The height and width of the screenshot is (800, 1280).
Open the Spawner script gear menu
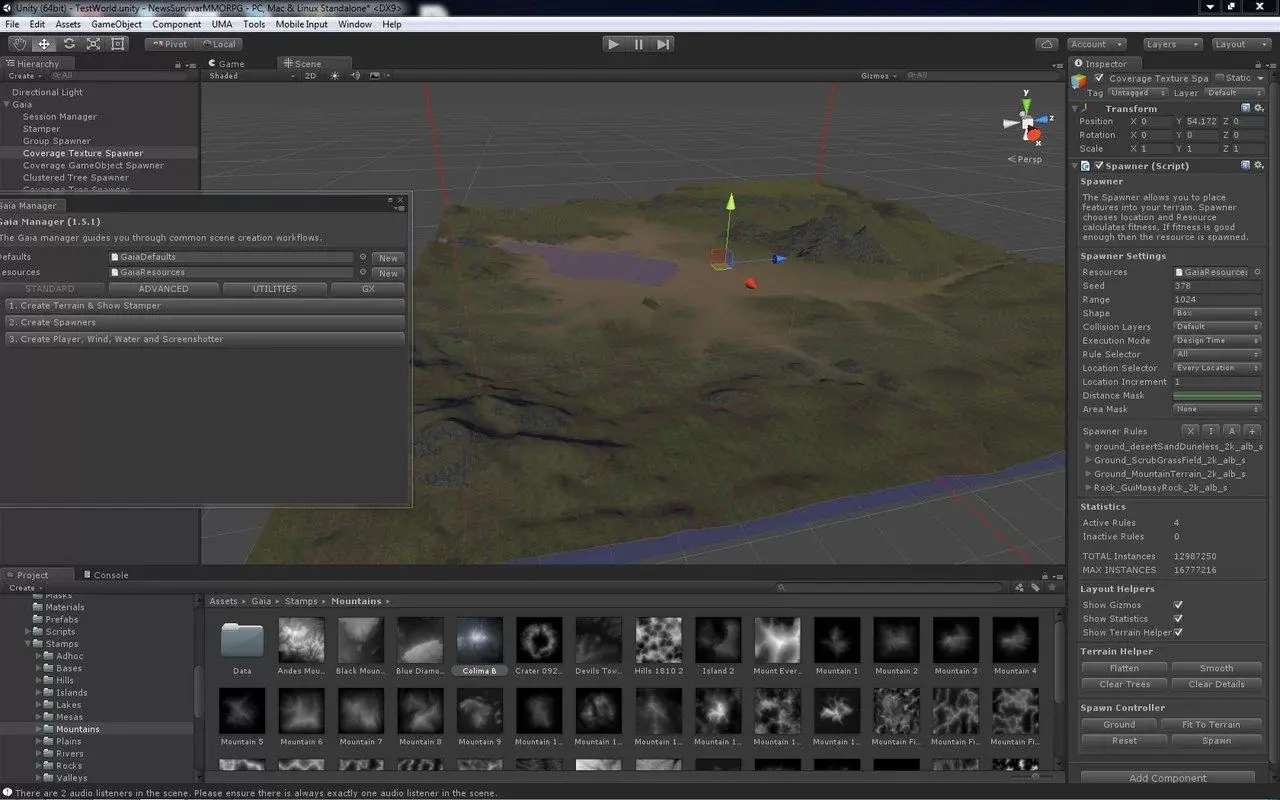click(x=1258, y=165)
